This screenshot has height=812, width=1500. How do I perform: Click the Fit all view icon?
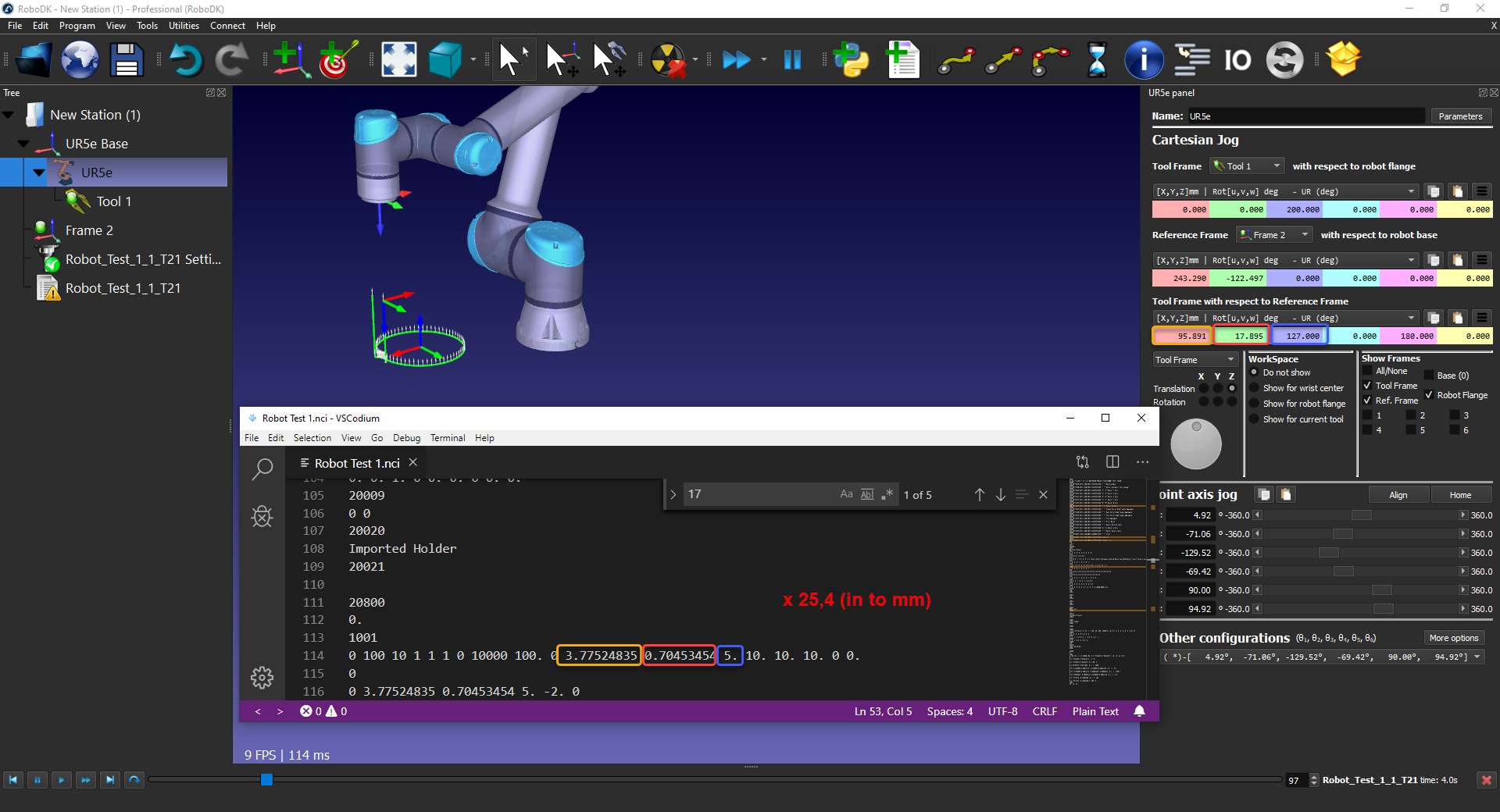pos(398,60)
